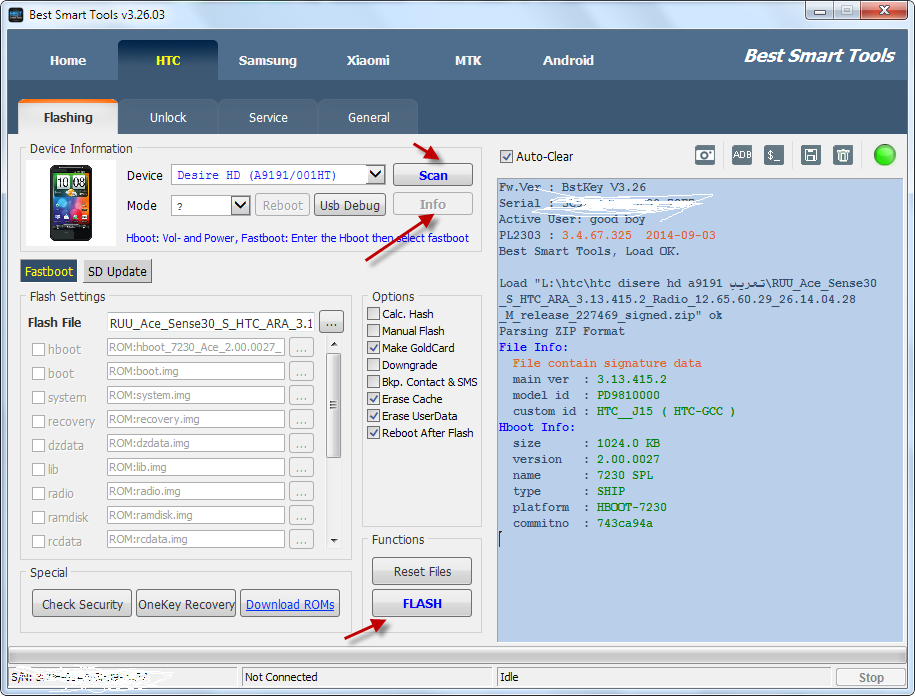
Task: Open the Home tab
Action: tap(68, 60)
